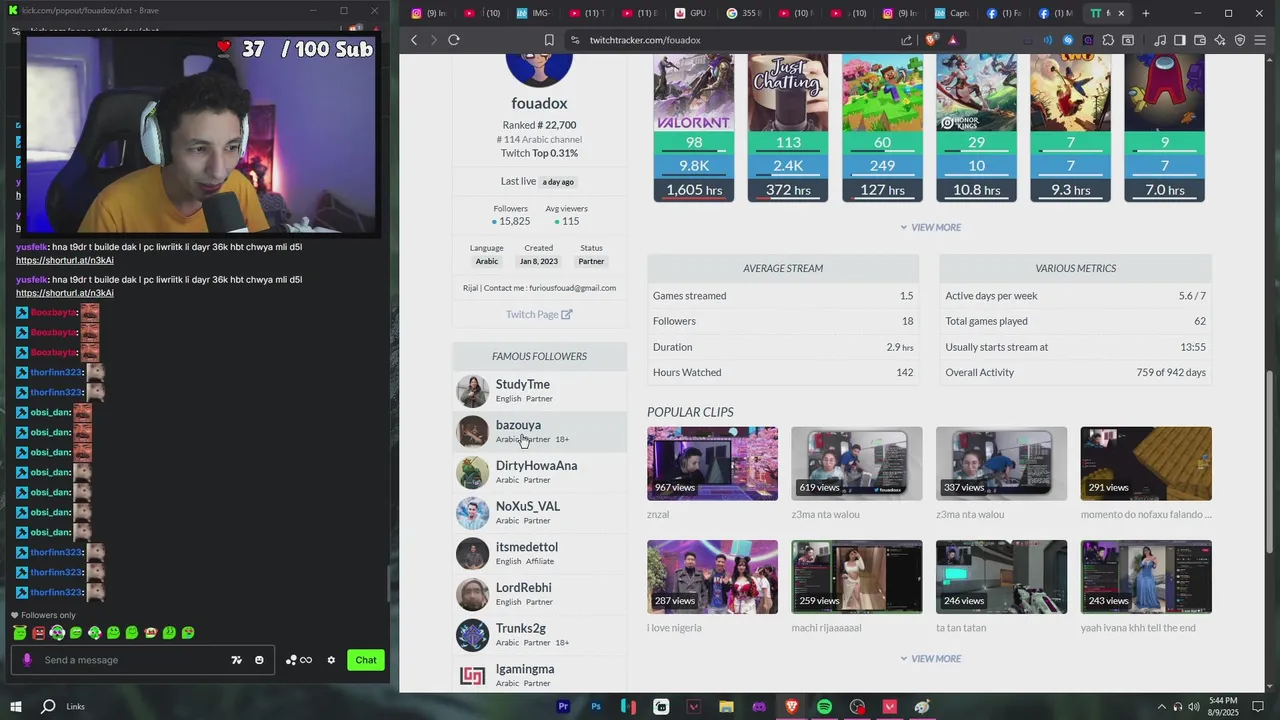Switch to the Google '355' tab

(743, 13)
